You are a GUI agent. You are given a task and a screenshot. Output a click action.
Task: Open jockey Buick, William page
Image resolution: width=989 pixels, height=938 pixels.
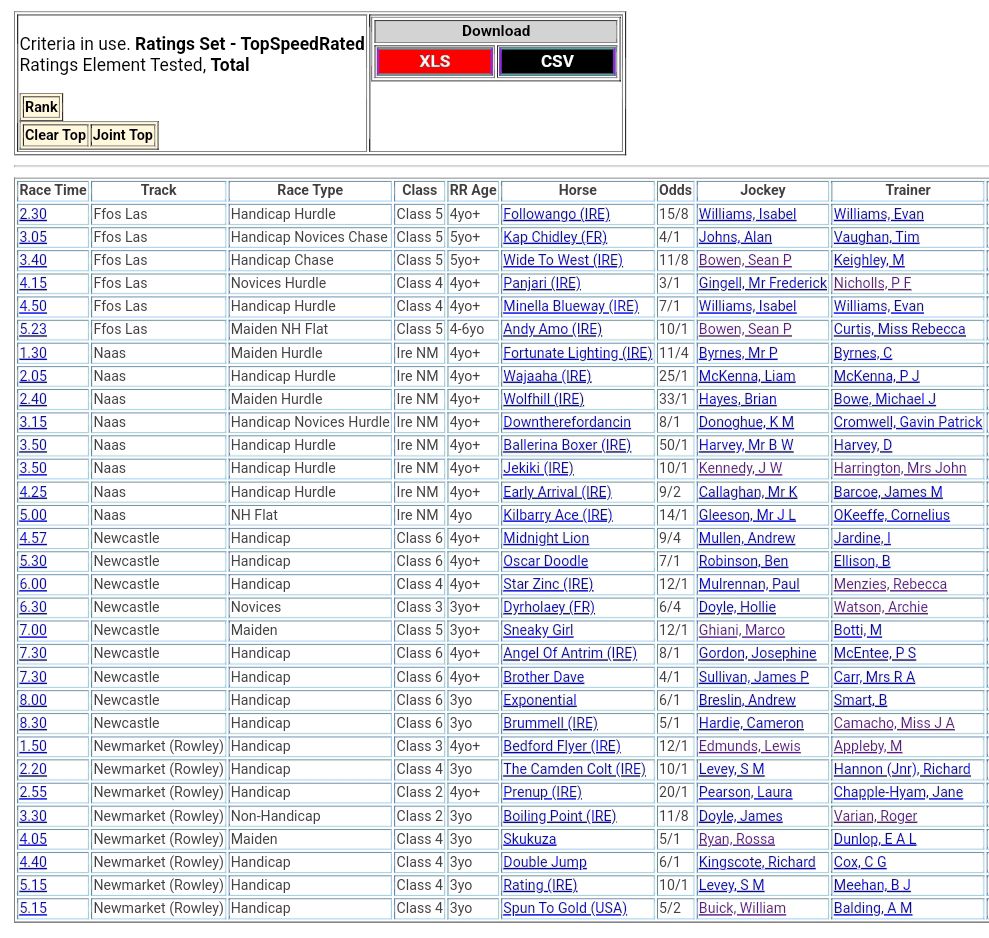(742, 908)
